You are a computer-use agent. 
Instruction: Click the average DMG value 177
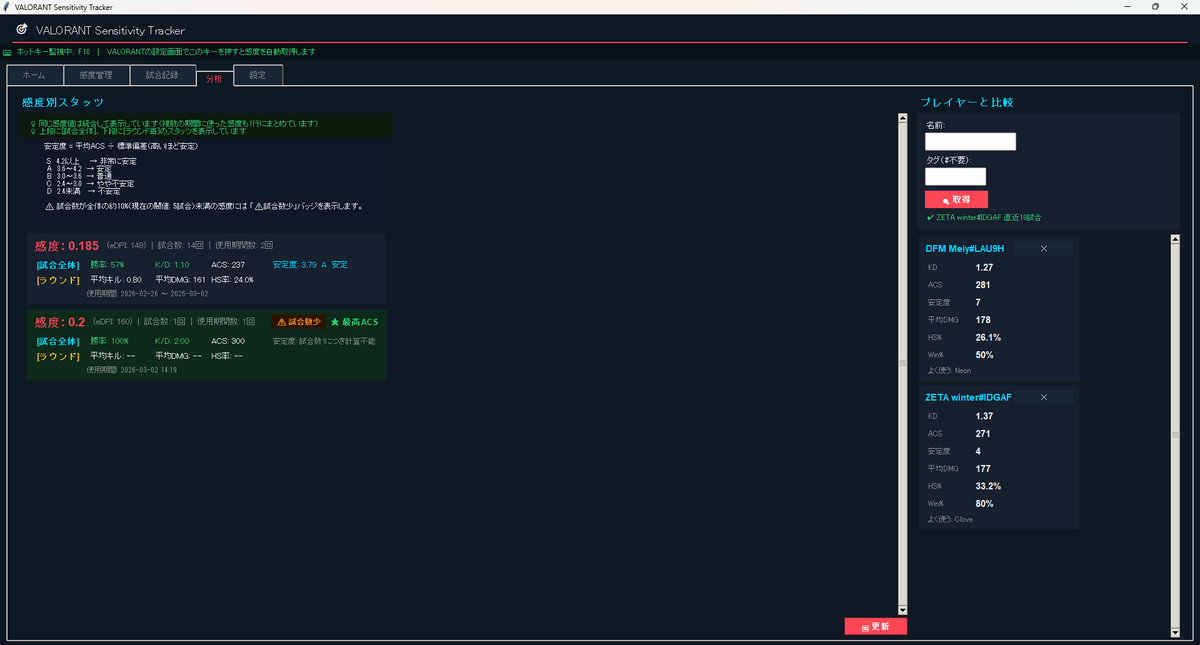click(983, 469)
